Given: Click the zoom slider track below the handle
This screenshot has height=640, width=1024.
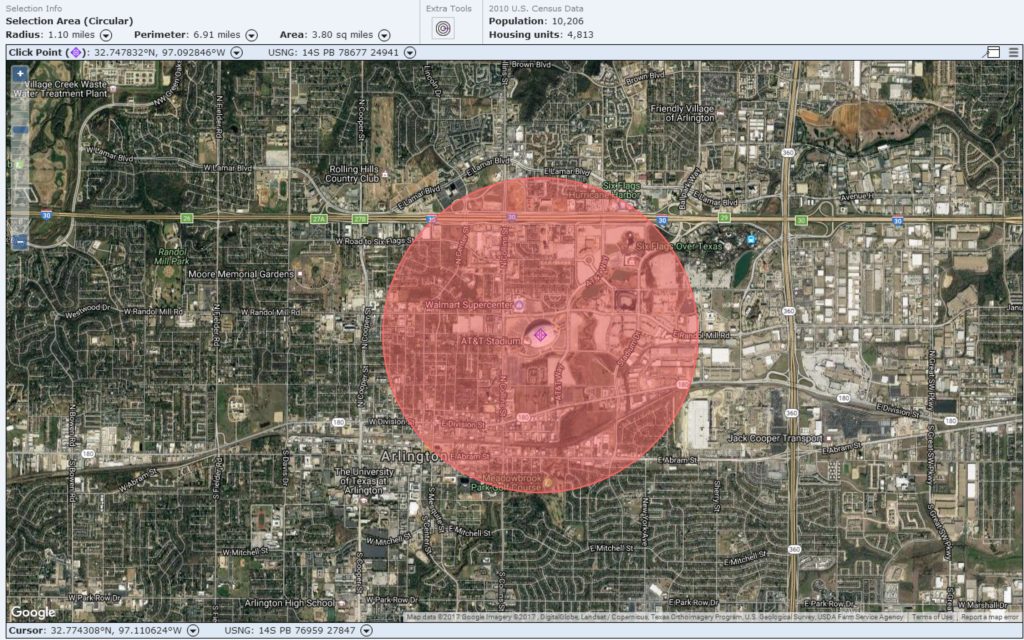Looking at the screenshot, I should point(20,186).
